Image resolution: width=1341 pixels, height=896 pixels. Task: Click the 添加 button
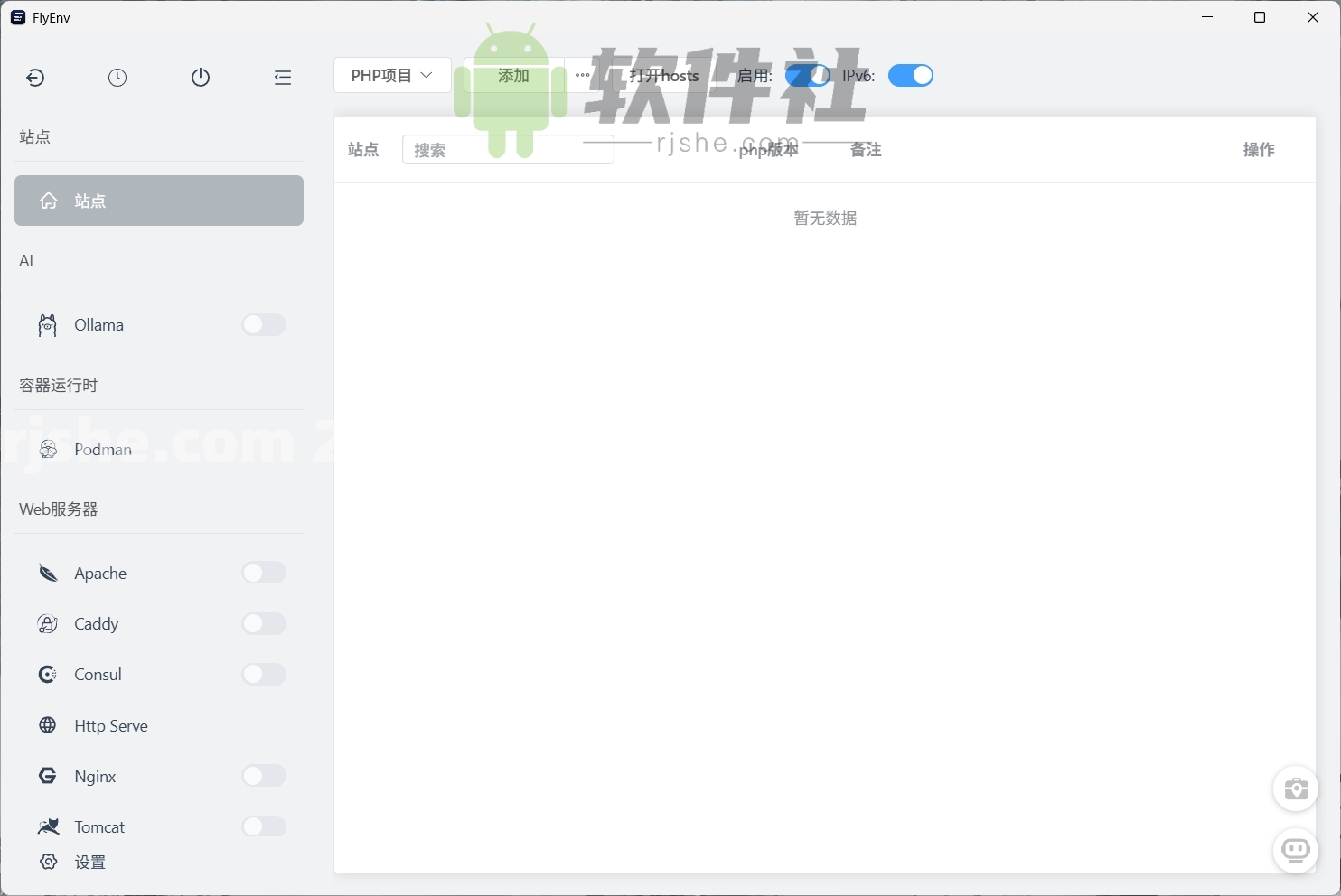pyautogui.click(x=511, y=76)
